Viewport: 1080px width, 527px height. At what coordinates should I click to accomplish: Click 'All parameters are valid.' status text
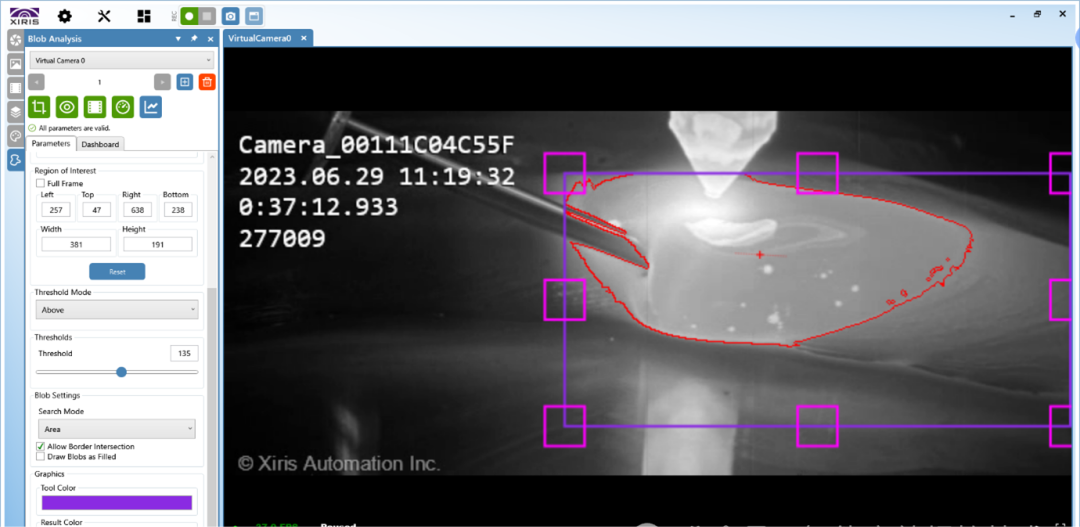pyautogui.click(x=74, y=128)
